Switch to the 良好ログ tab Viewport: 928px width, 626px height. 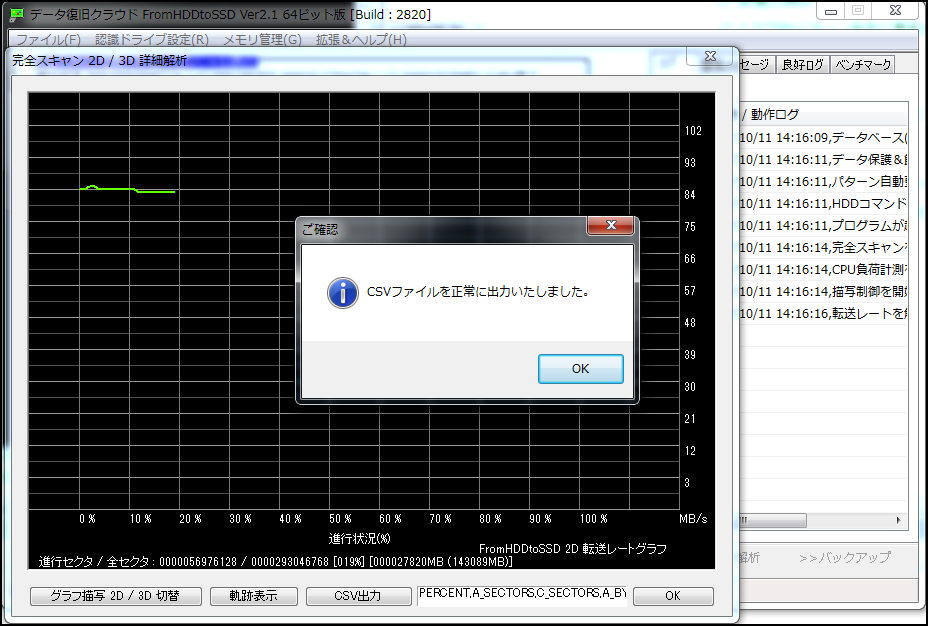click(802, 64)
